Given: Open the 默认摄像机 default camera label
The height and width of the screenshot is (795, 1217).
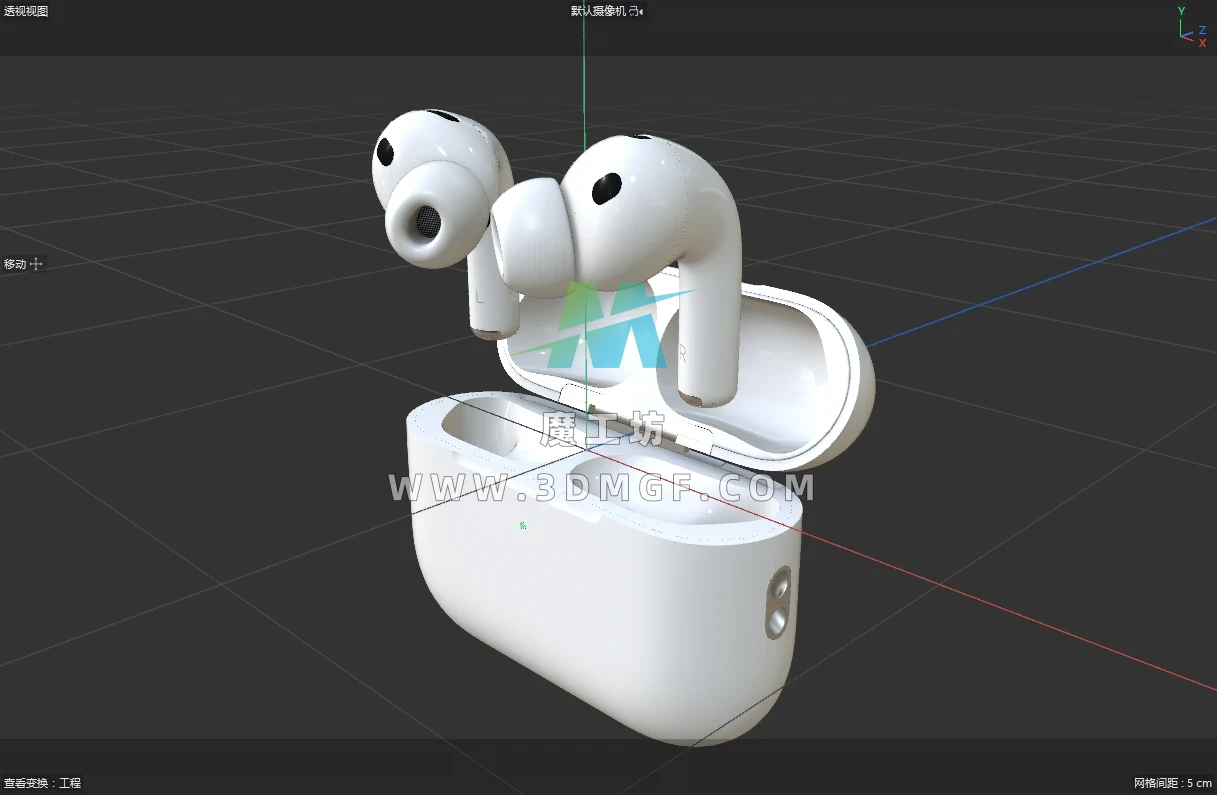Looking at the screenshot, I should (597, 11).
